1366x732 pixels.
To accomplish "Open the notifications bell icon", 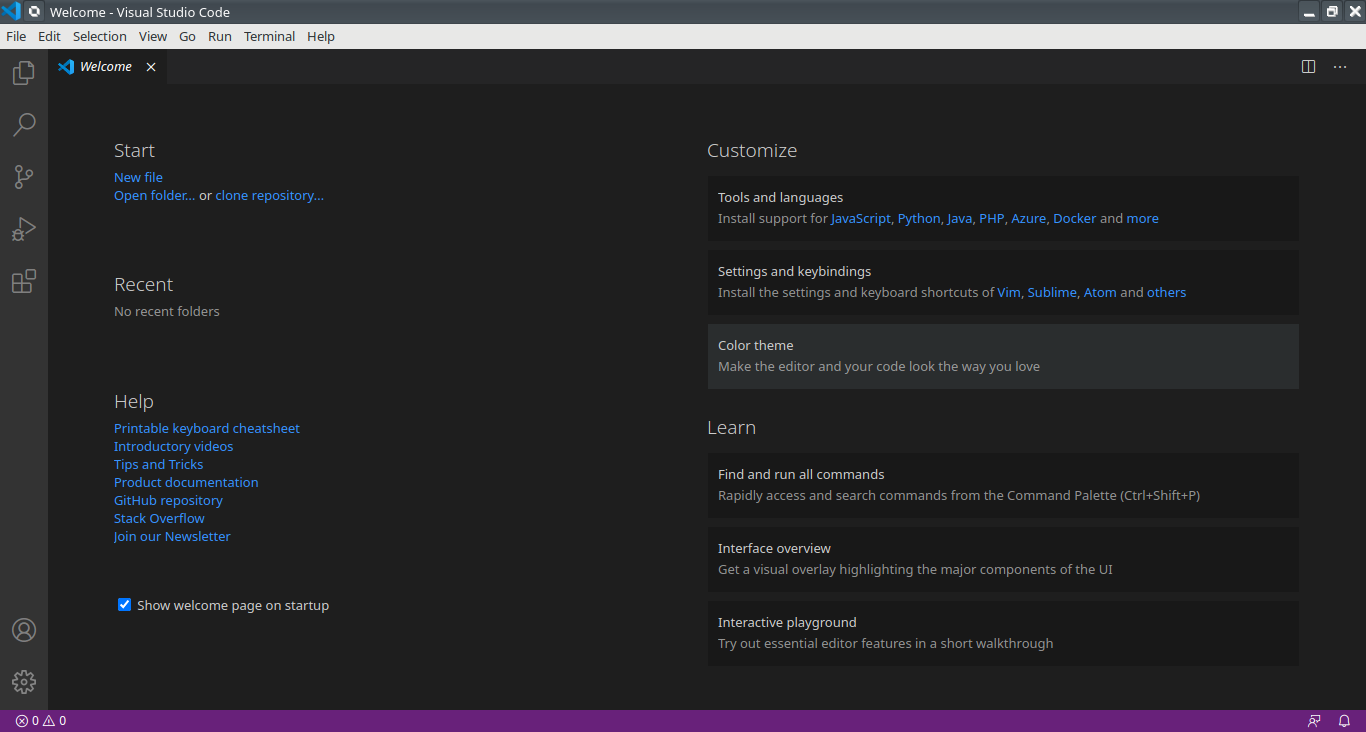I will (x=1345, y=721).
